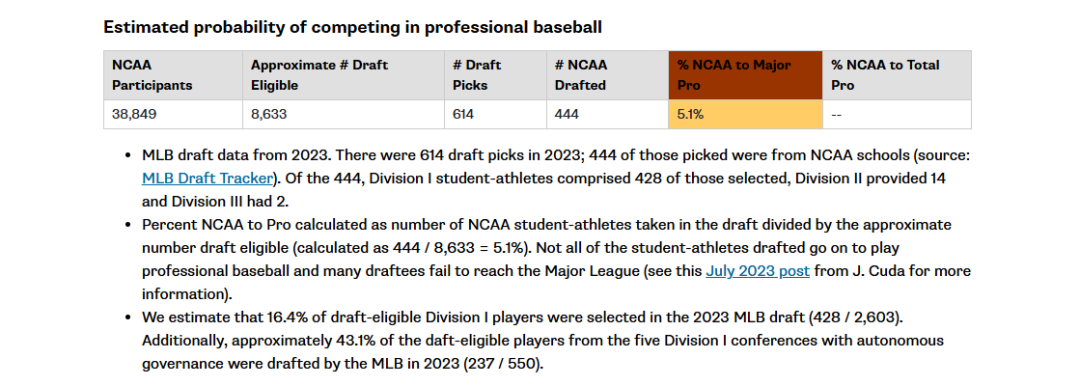Click the # Draft Picks column header
The image size is (1080, 386).
[x=496, y=75]
